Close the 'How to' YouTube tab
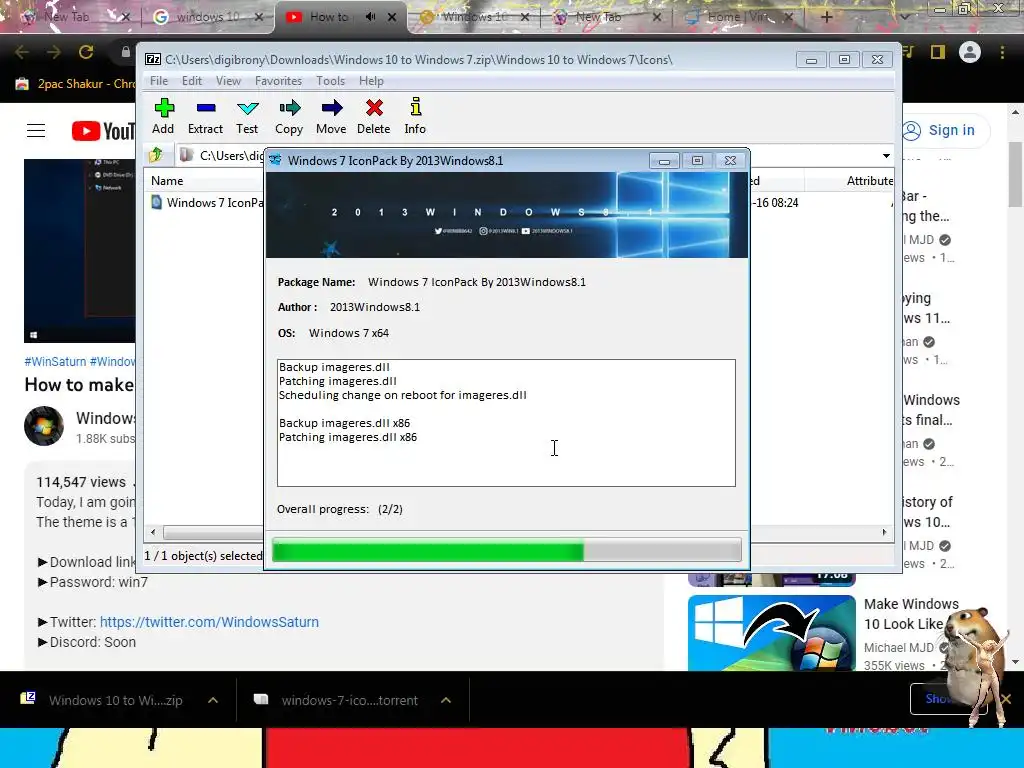Image resolution: width=1024 pixels, height=768 pixels. coord(392,17)
